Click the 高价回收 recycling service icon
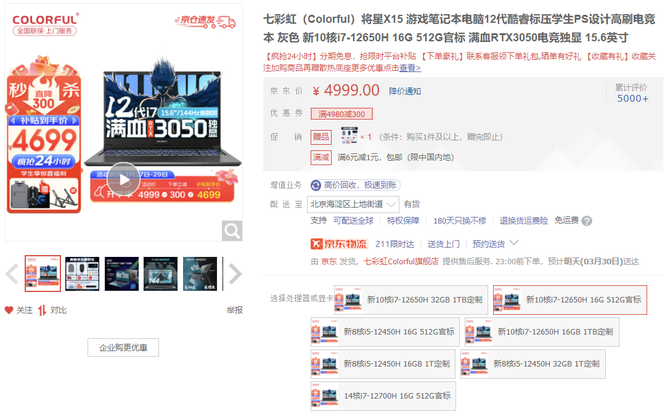 coord(316,185)
